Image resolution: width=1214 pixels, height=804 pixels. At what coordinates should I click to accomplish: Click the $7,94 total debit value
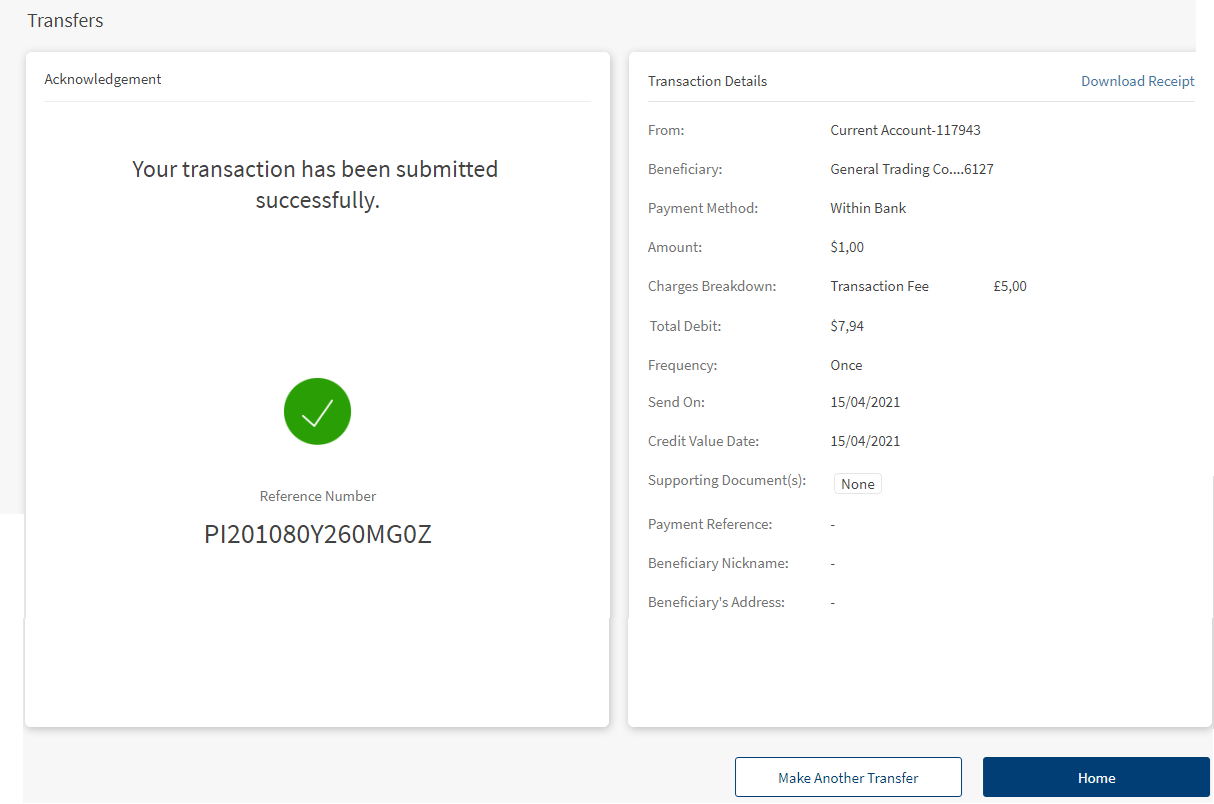pos(847,326)
